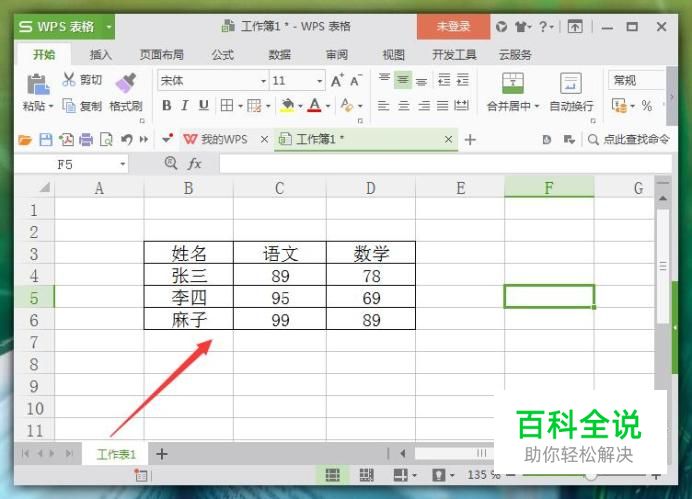Click print preview icon

click(106, 140)
